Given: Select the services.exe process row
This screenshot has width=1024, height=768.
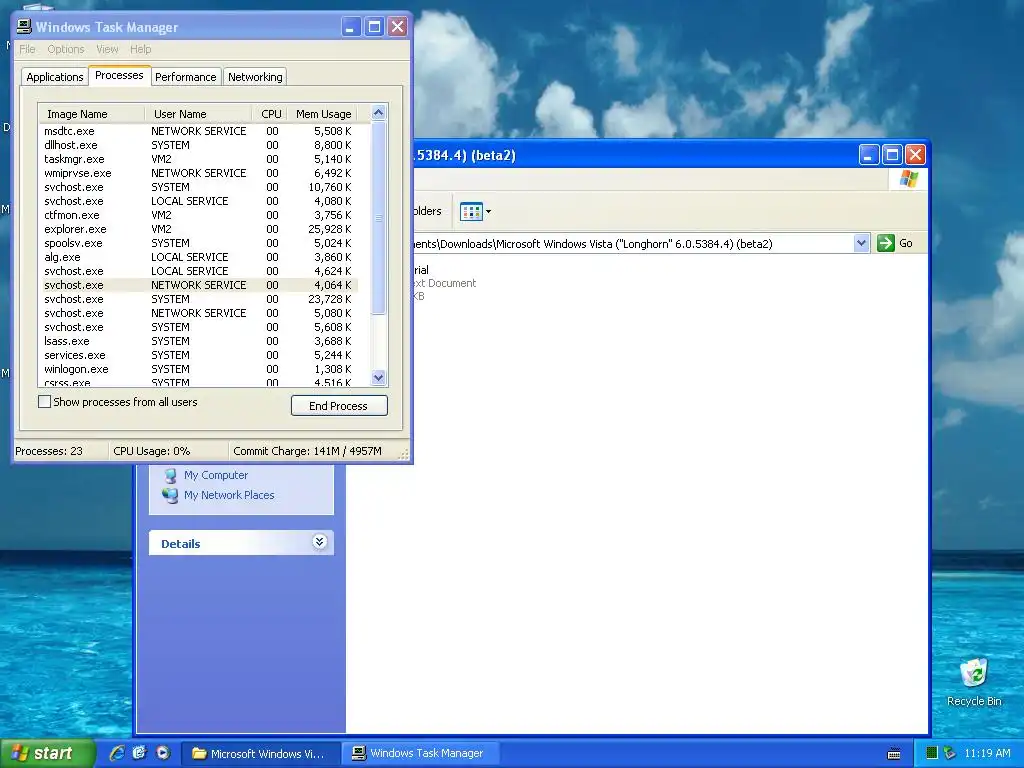Looking at the screenshot, I should (x=199, y=355).
